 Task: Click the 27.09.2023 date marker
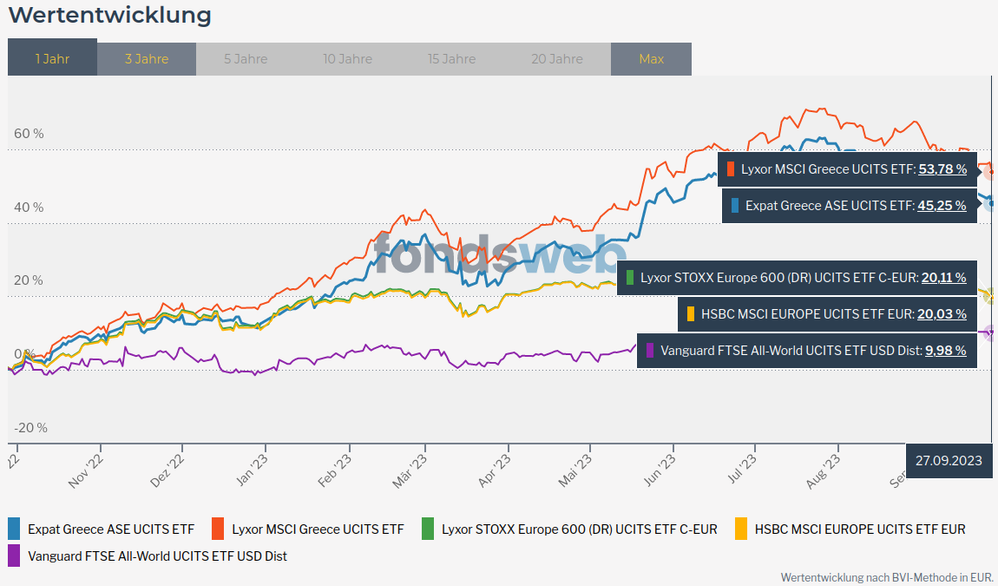pyautogui.click(x=950, y=460)
